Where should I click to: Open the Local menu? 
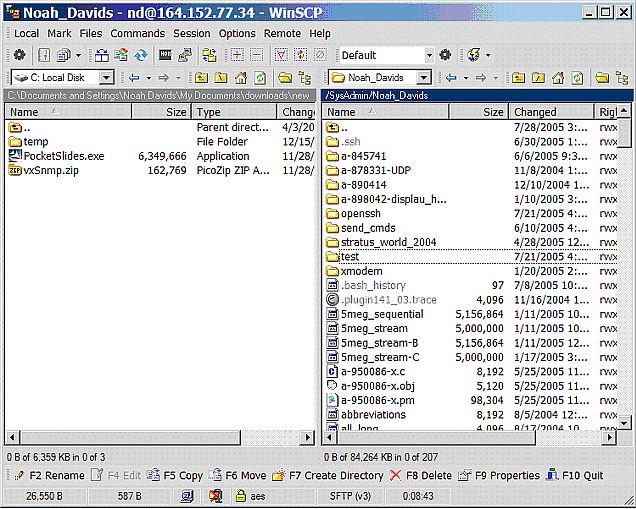[x=27, y=33]
